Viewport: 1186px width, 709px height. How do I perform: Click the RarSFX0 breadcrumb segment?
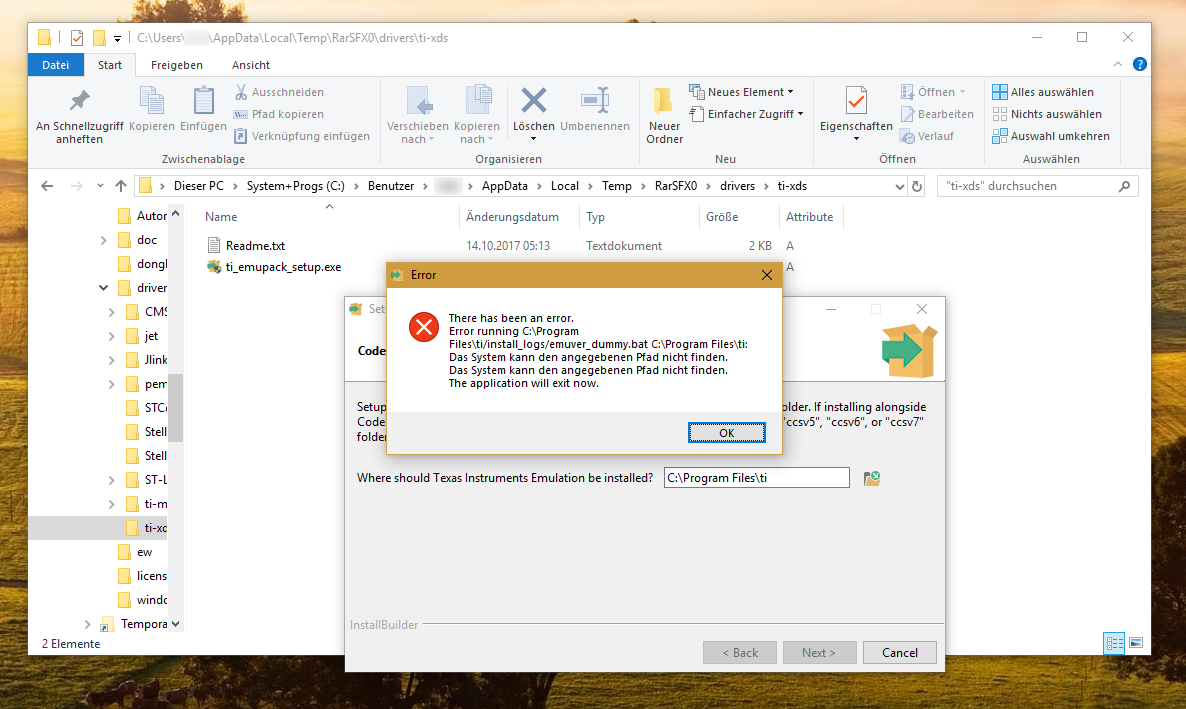click(675, 186)
